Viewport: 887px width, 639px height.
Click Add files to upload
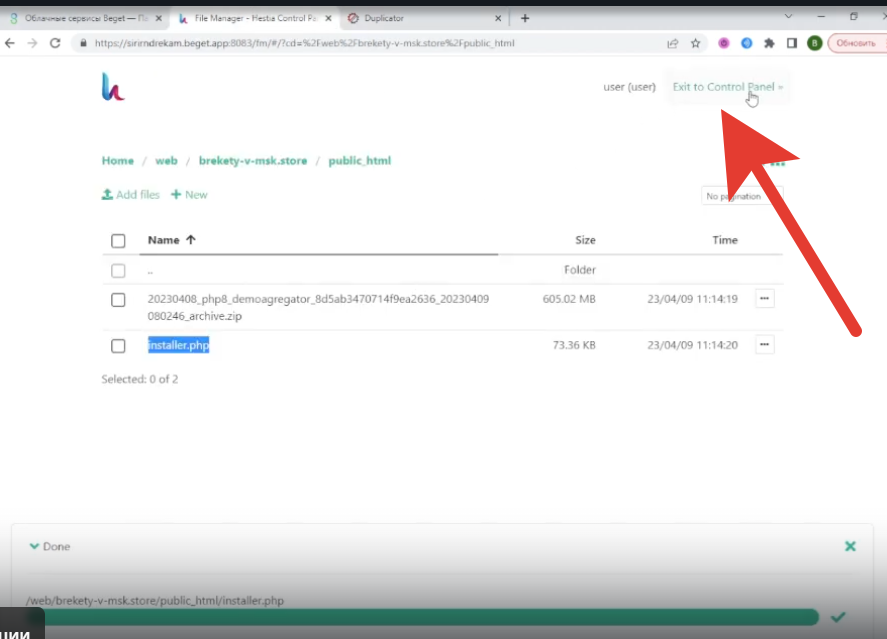point(131,195)
